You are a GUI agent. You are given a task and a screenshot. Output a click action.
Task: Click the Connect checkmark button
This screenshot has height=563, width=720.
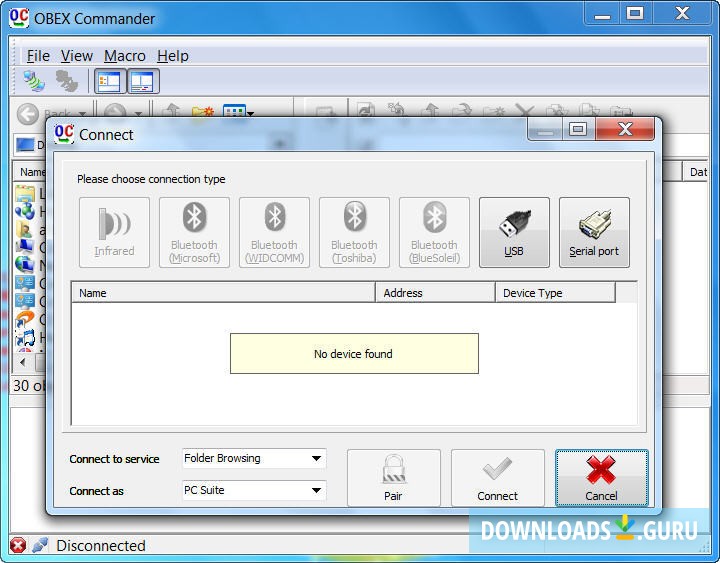(x=498, y=478)
